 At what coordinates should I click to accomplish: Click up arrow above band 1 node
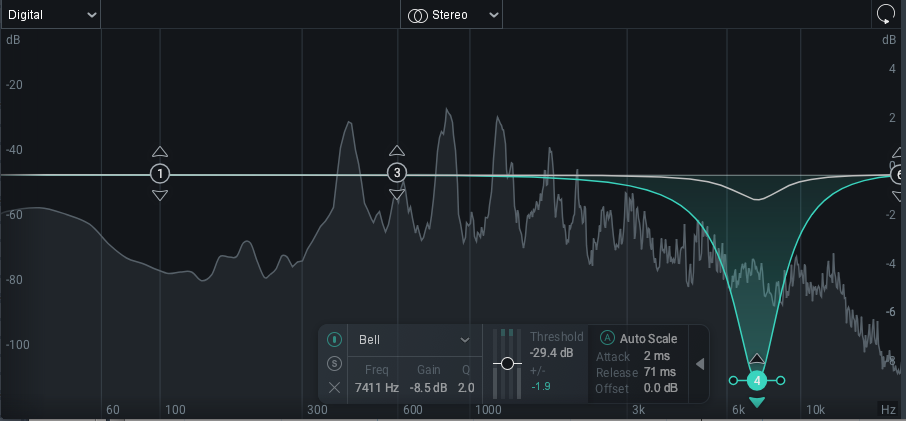click(160, 152)
